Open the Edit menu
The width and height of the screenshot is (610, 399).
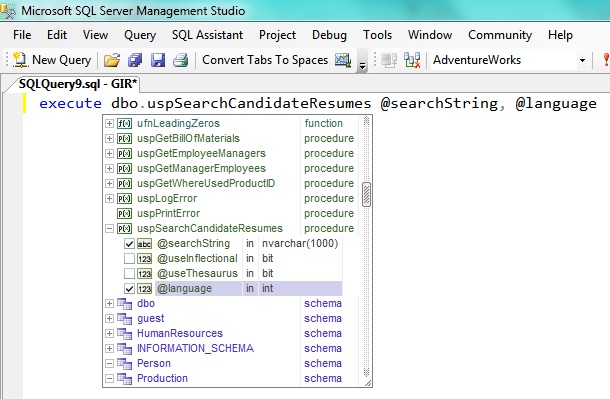tap(57, 35)
